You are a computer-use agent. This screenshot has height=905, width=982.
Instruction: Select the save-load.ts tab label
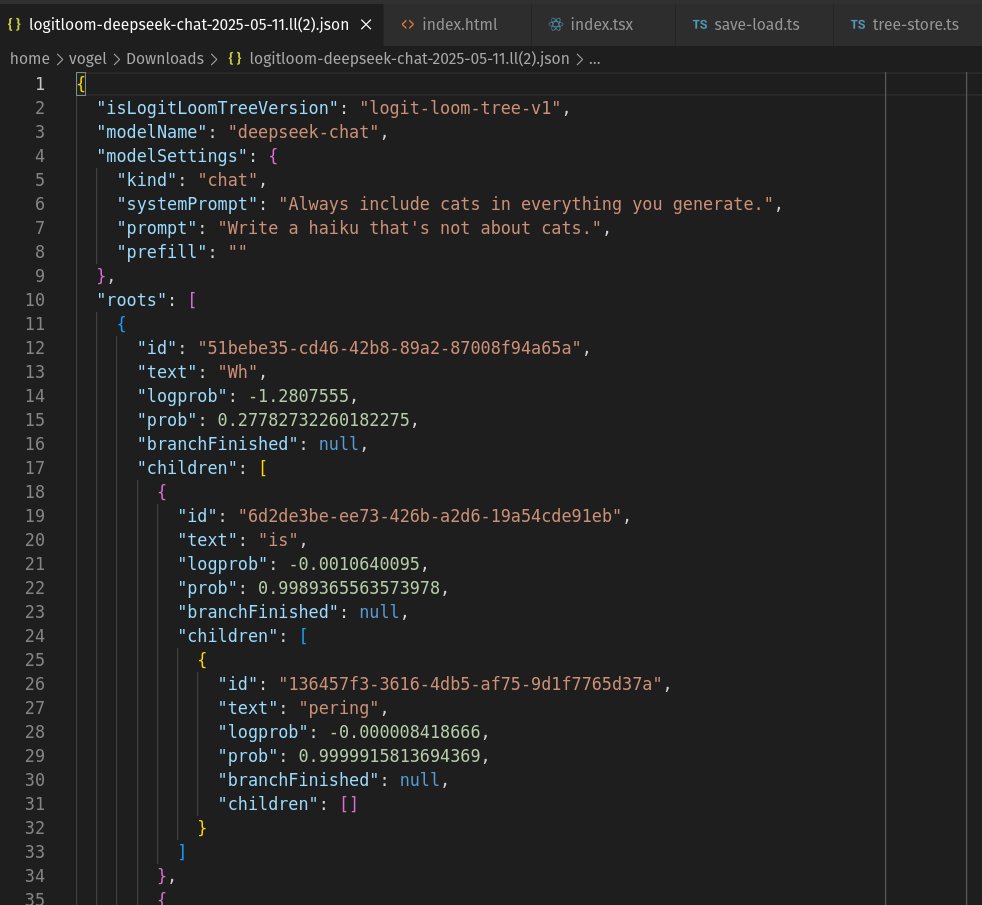757,24
